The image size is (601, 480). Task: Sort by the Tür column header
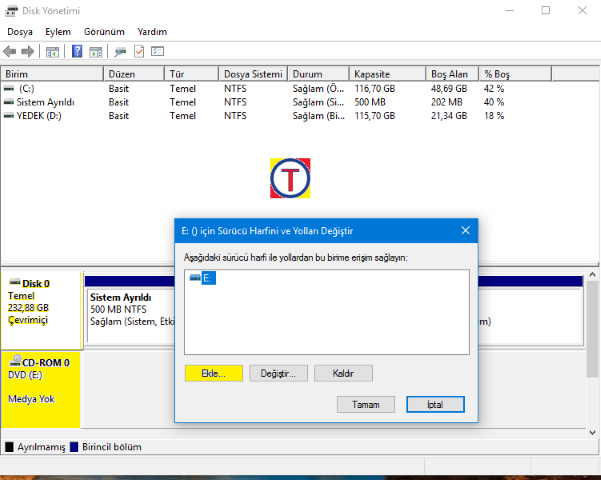192,74
